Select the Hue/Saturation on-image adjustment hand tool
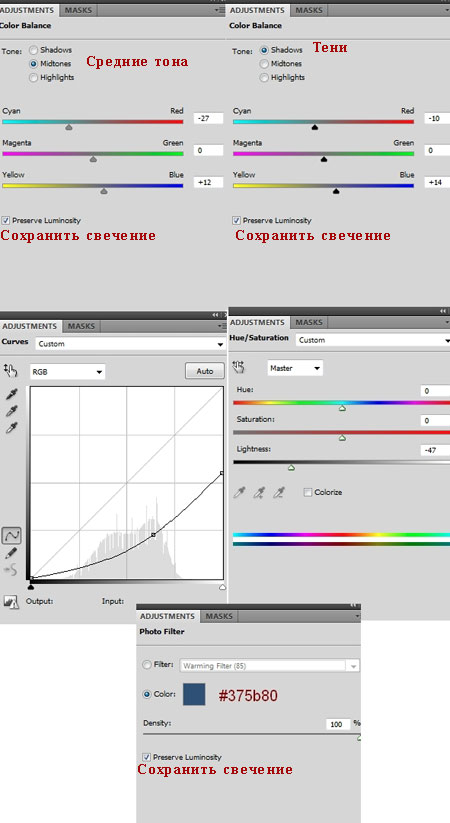This screenshot has width=450, height=823. tap(239, 366)
